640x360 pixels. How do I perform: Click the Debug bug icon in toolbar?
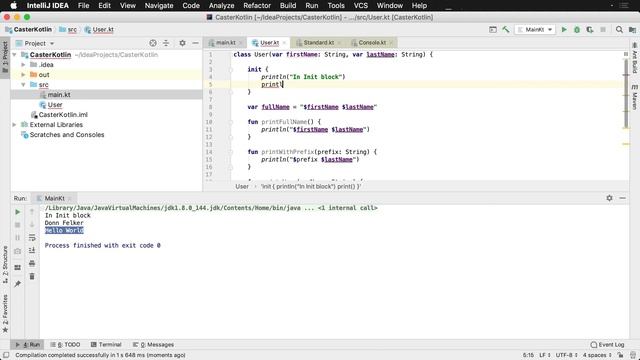click(x=577, y=29)
